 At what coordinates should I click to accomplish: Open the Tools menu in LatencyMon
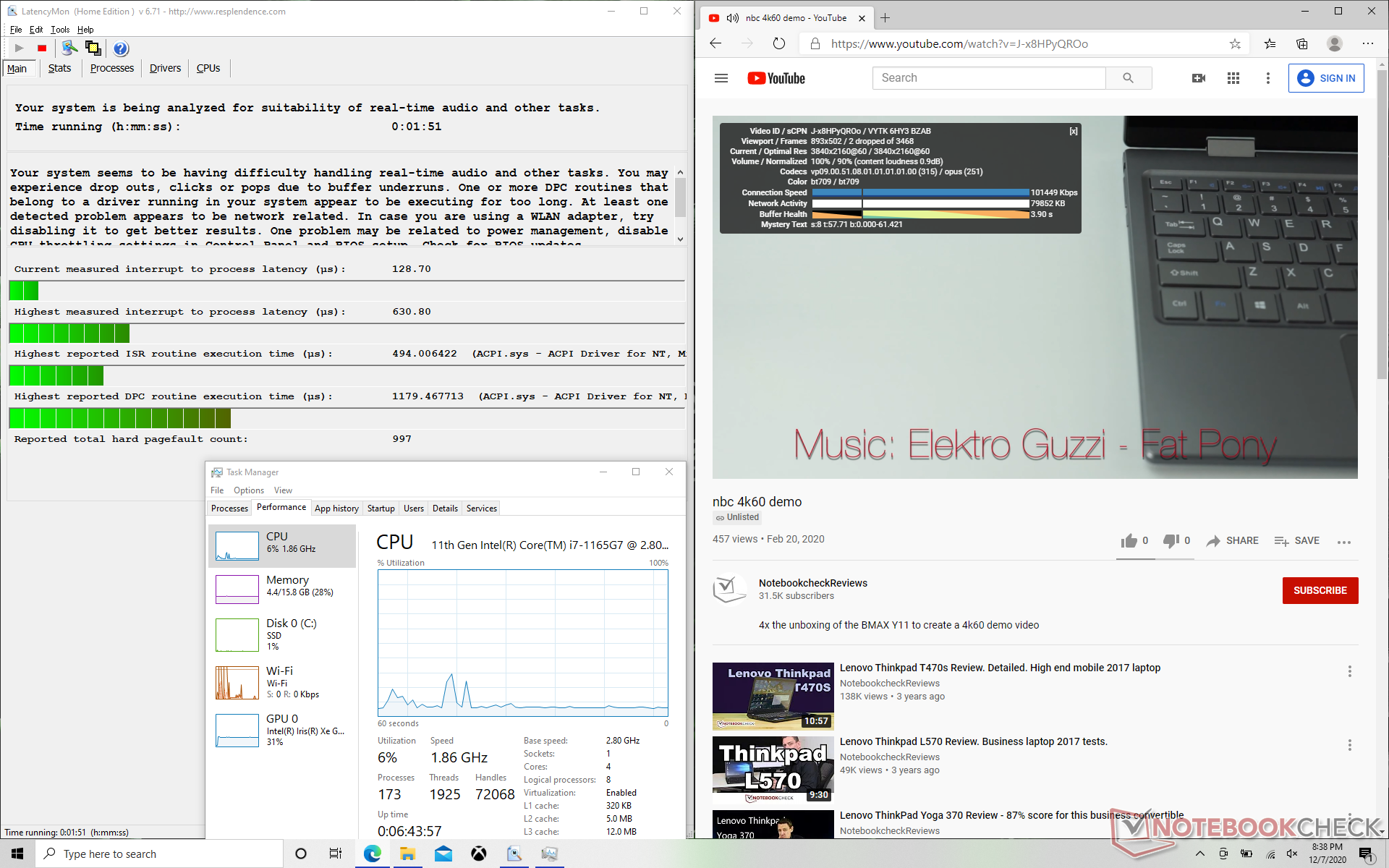pyautogui.click(x=60, y=30)
